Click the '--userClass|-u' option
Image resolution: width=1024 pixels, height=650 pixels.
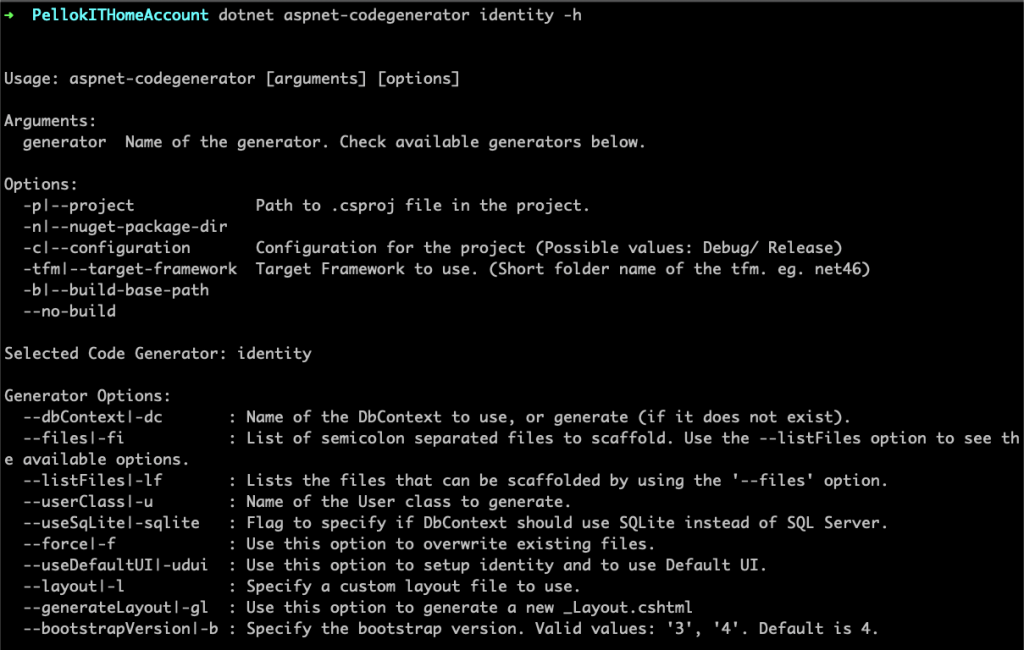click(88, 502)
